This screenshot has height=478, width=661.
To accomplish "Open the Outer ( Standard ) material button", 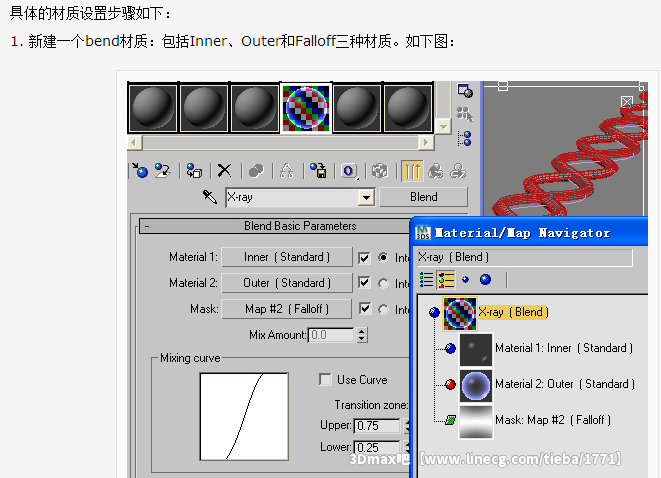I will (x=287, y=283).
